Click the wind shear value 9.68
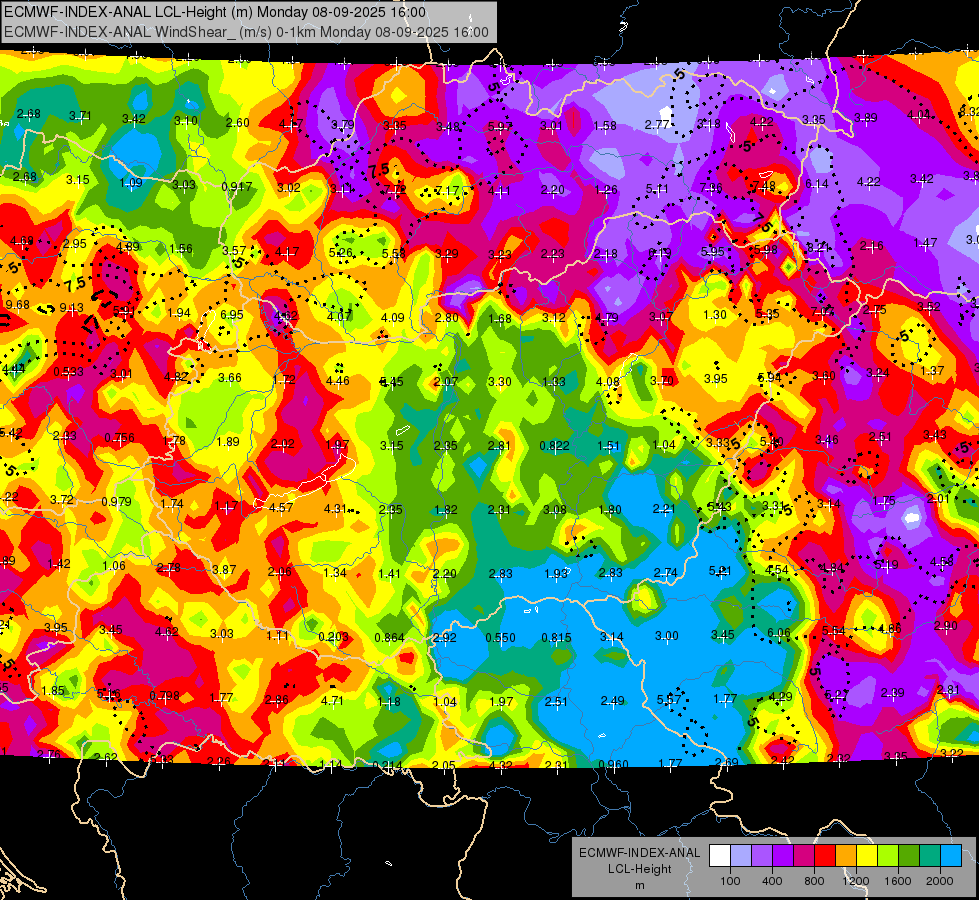The width and height of the screenshot is (979, 900). tap(17, 304)
